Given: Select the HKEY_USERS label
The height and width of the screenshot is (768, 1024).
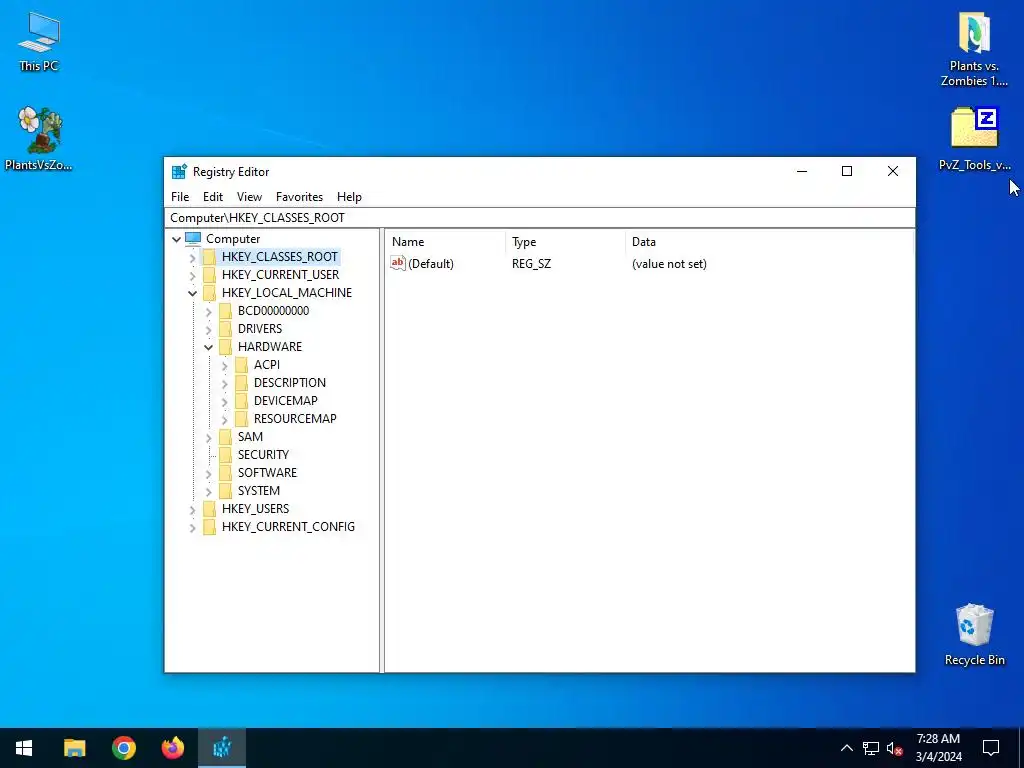Looking at the screenshot, I should [255, 508].
